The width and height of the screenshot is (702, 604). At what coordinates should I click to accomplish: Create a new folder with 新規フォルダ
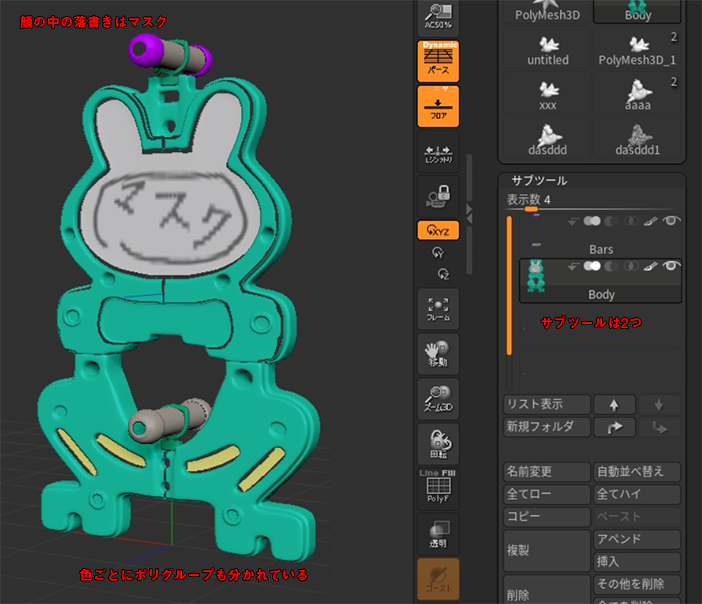(x=547, y=427)
